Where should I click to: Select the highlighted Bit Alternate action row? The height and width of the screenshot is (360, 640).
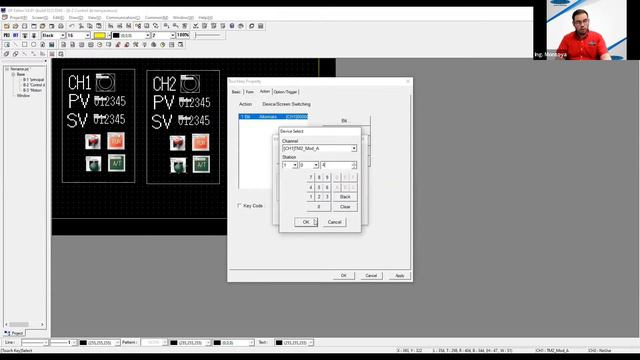(x=273, y=117)
